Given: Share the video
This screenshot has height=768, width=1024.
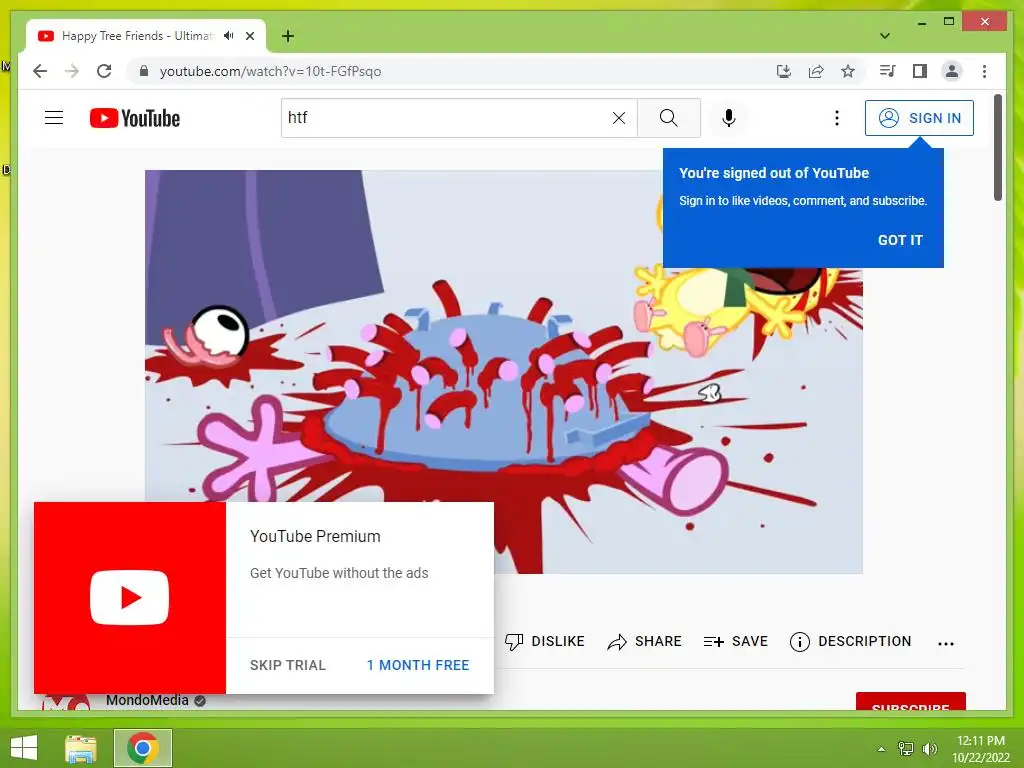Looking at the screenshot, I should click(x=644, y=641).
